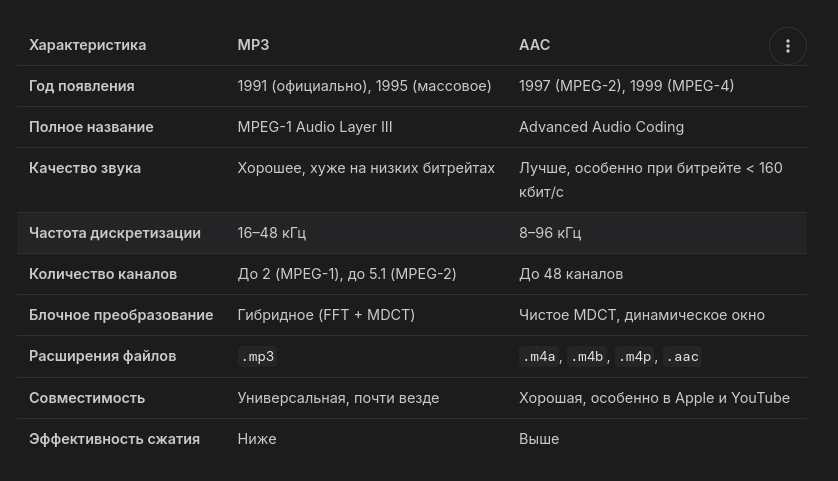The height and width of the screenshot is (481, 838).
Task: Select the .aac extension code chip
Action: [682, 357]
